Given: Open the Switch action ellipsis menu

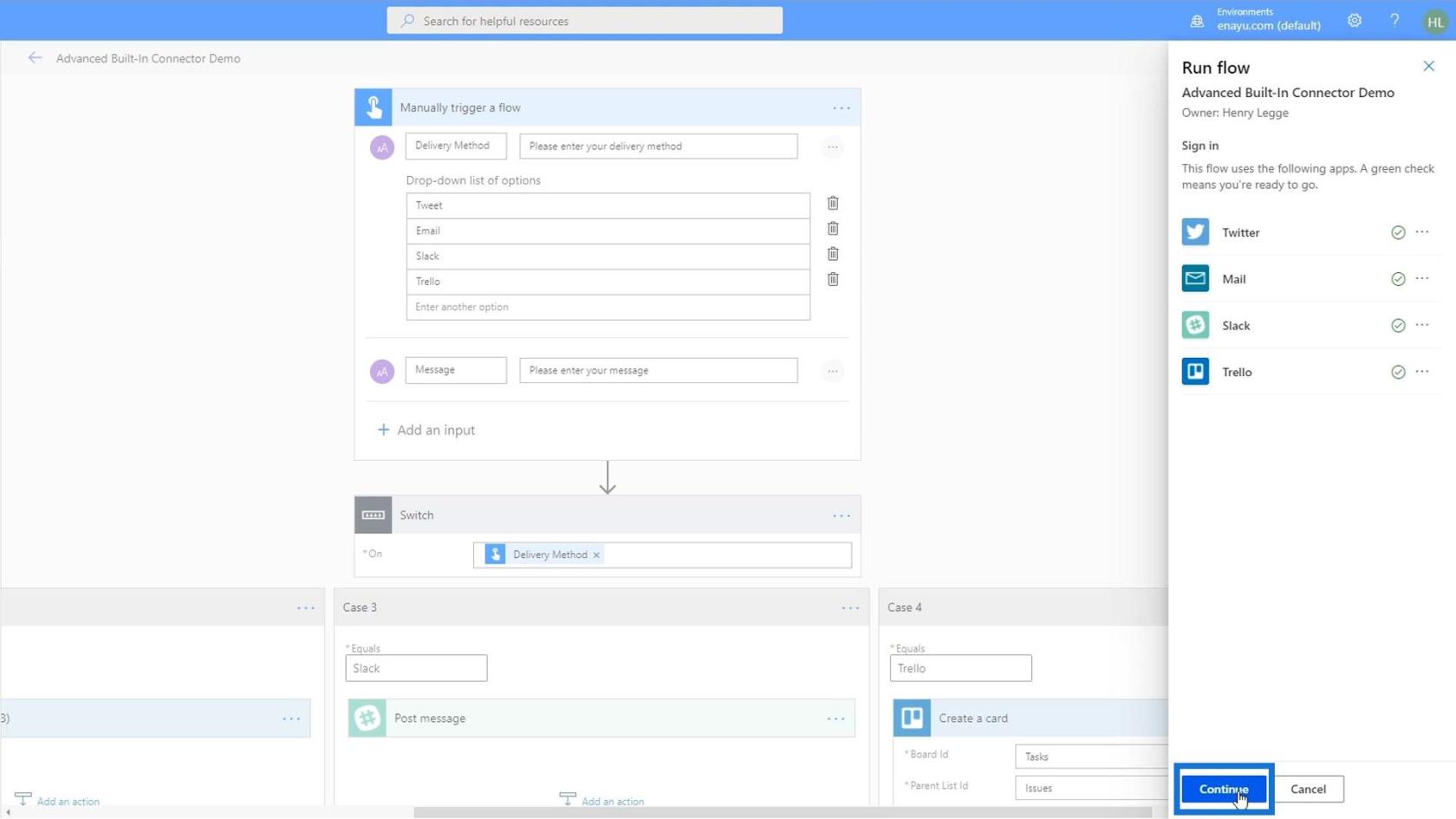Looking at the screenshot, I should (x=841, y=516).
